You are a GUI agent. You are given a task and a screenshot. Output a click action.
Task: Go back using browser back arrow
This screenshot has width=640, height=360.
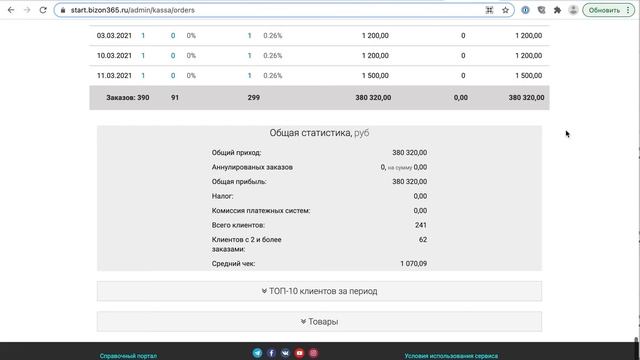pos(11,10)
